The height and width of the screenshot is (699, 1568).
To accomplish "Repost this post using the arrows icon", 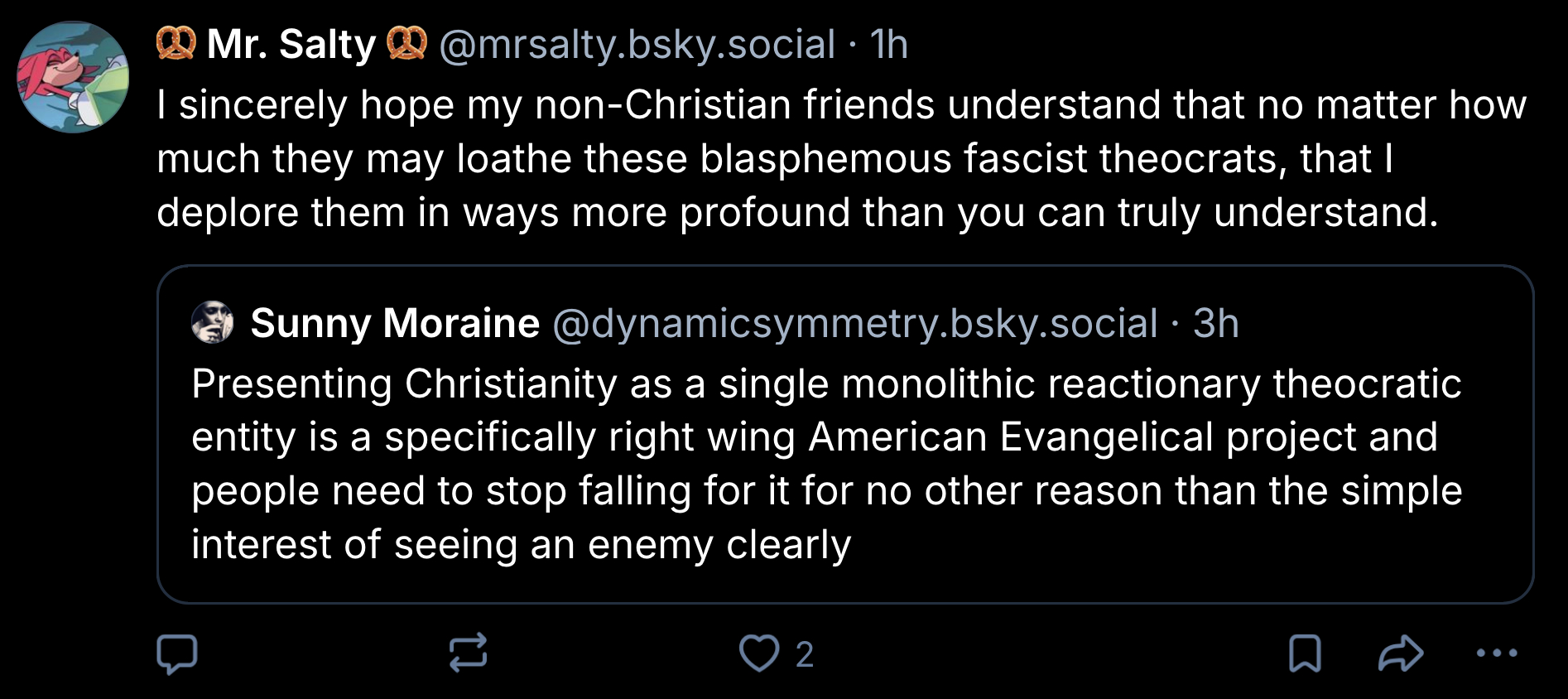I will [468, 653].
